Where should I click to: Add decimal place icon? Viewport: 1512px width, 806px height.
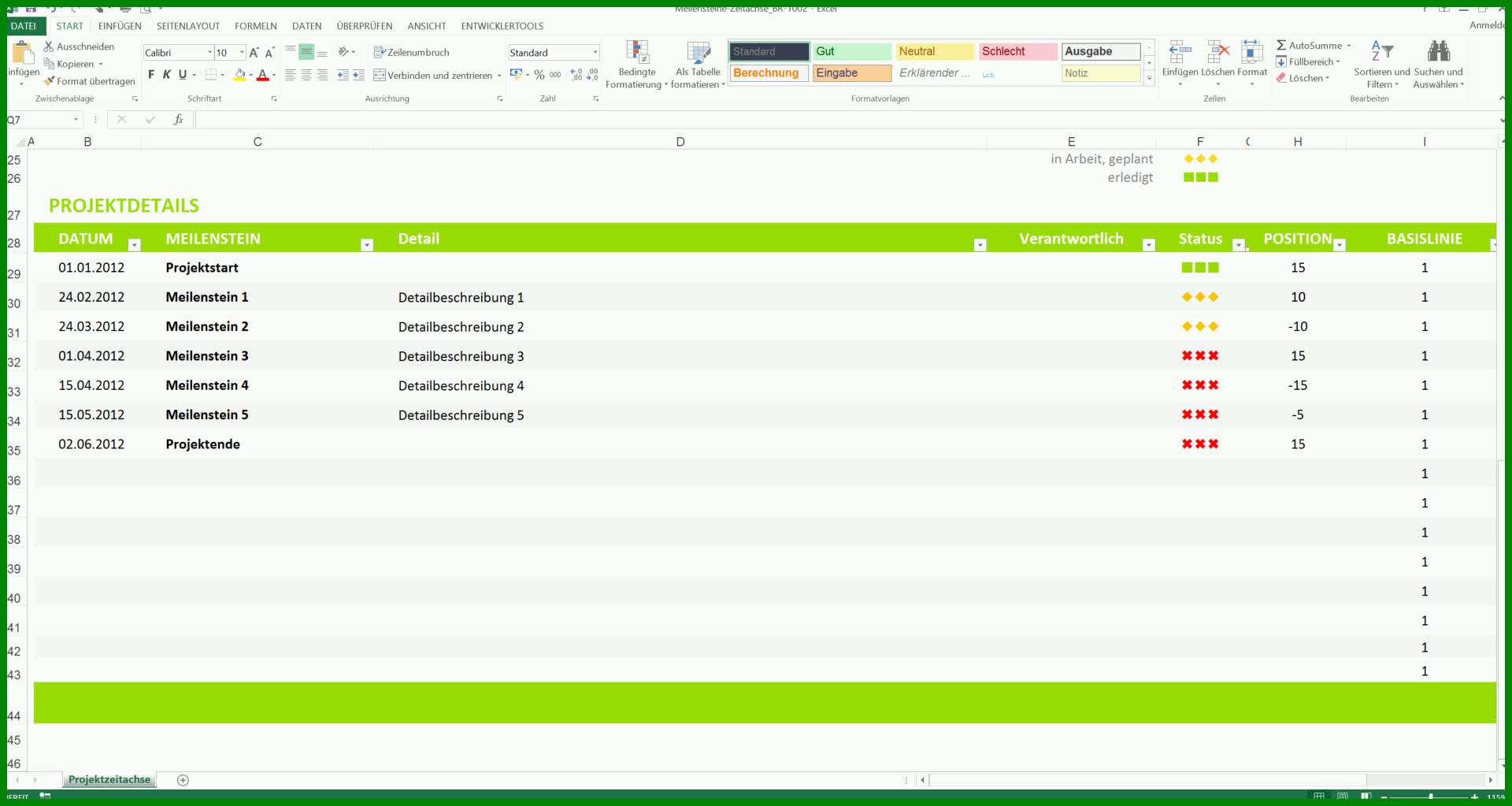[576, 75]
